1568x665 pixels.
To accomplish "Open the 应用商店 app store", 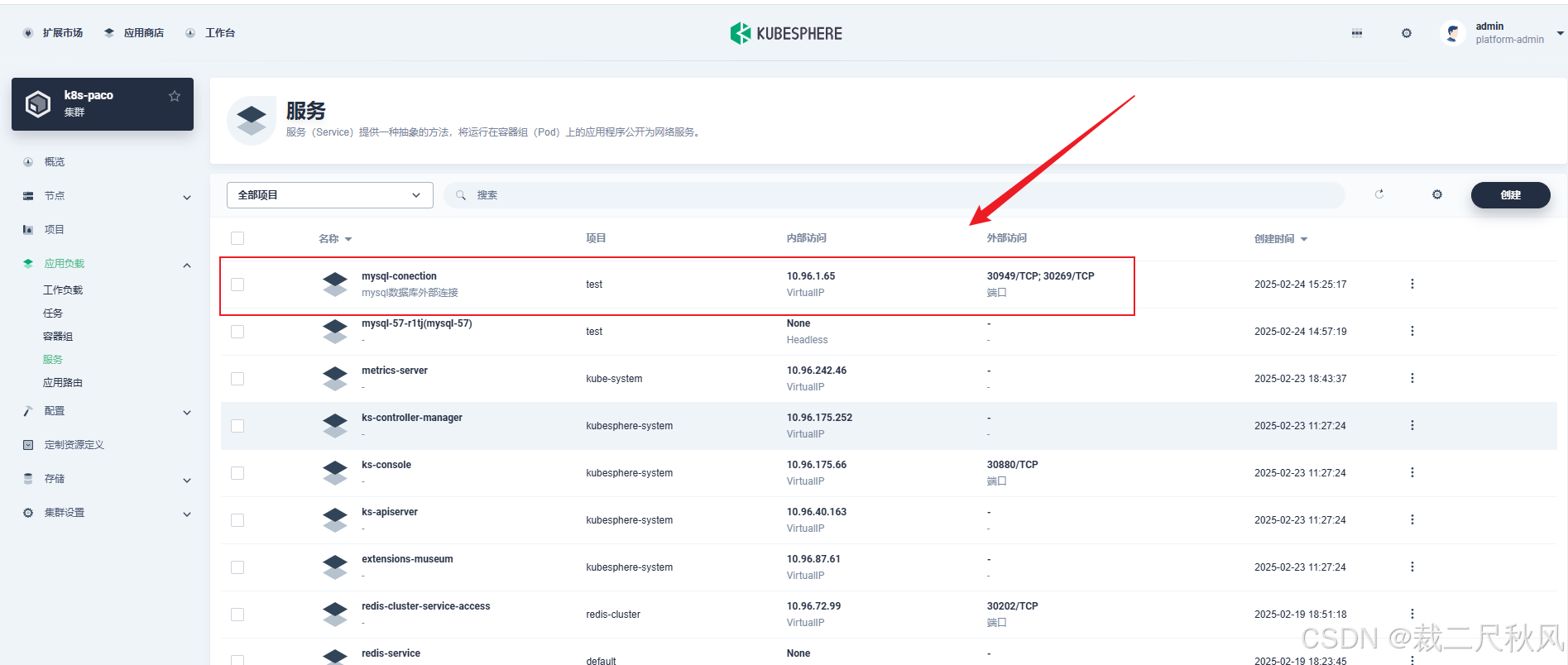I will tap(134, 33).
